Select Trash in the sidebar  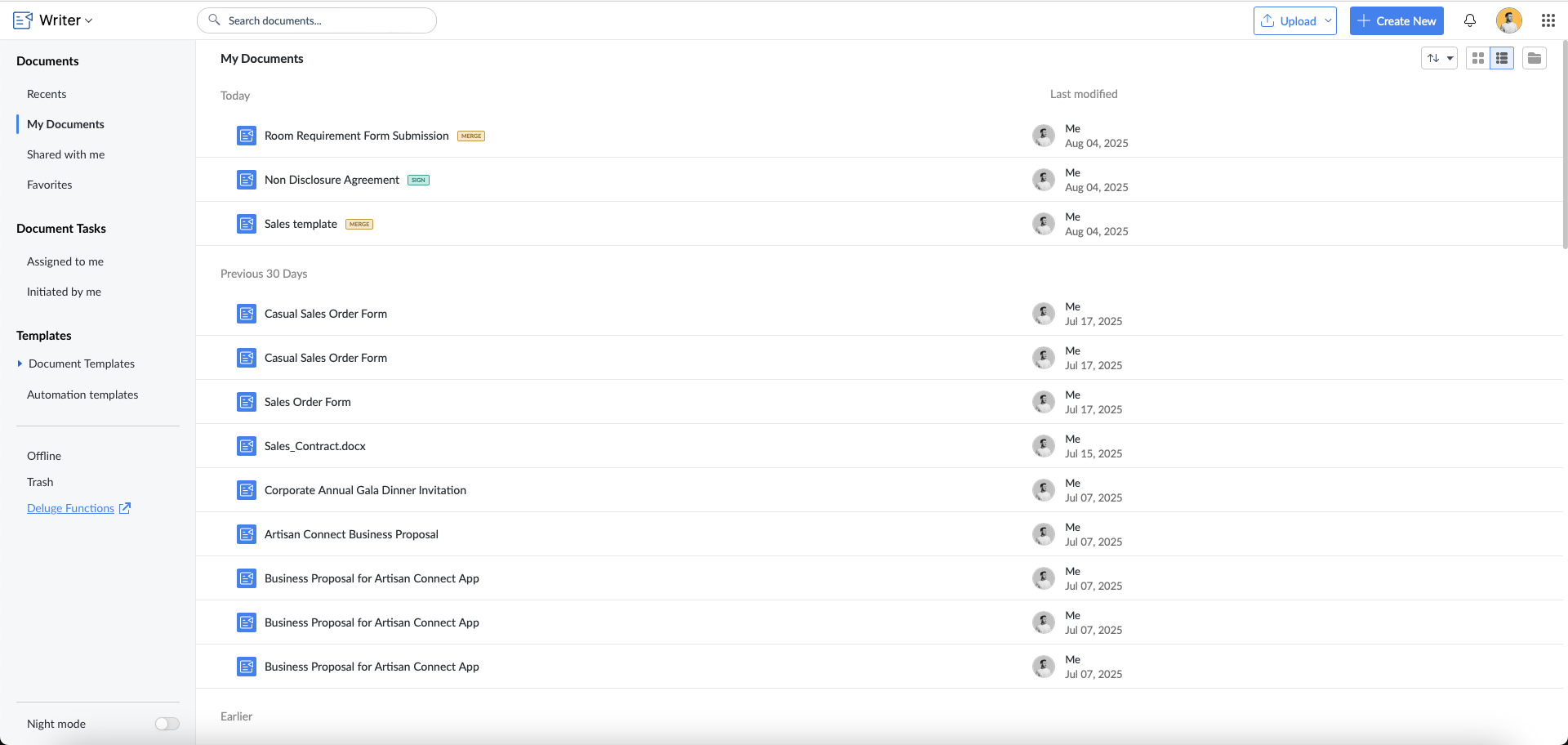(x=40, y=482)
